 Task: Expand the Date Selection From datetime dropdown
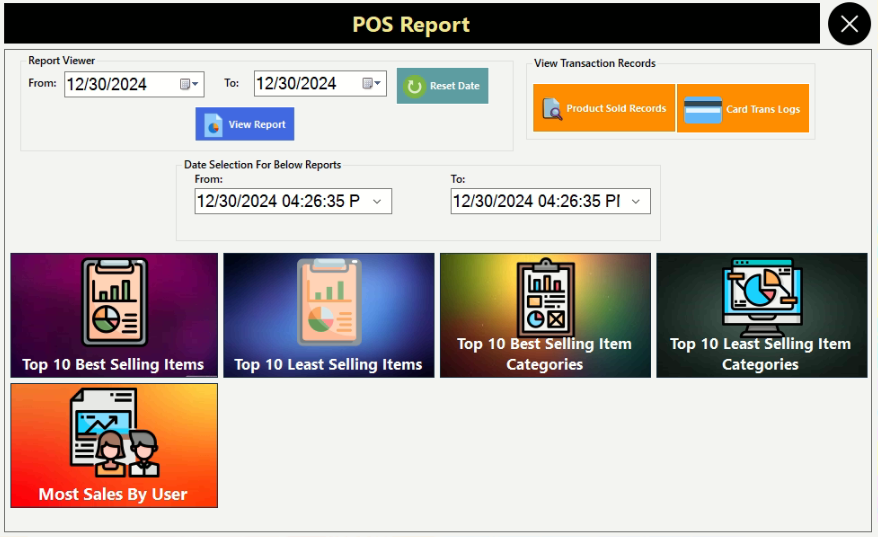point(377,202)
